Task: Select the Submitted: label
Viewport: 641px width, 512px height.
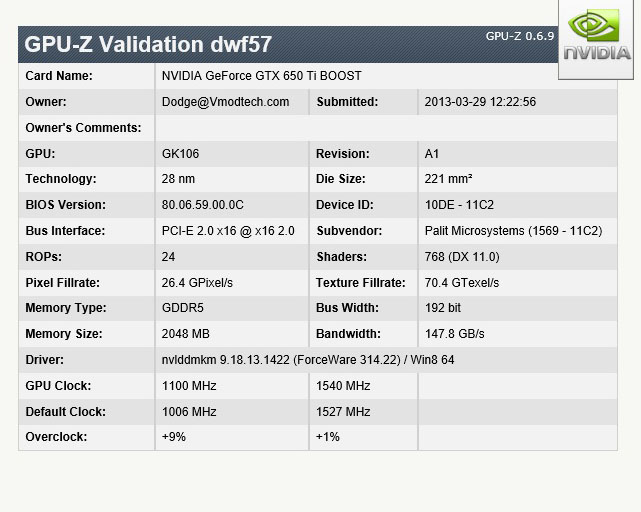Action: coord(347,102)
